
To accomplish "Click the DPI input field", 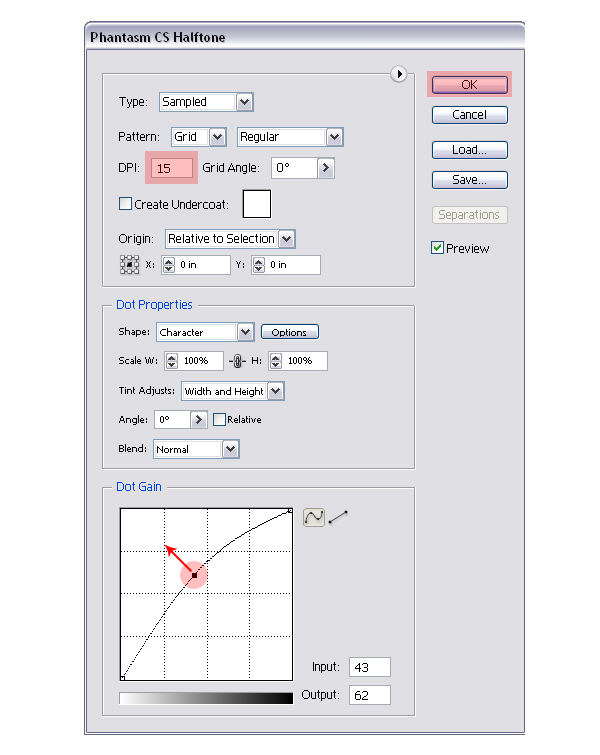I will [172, 169].
